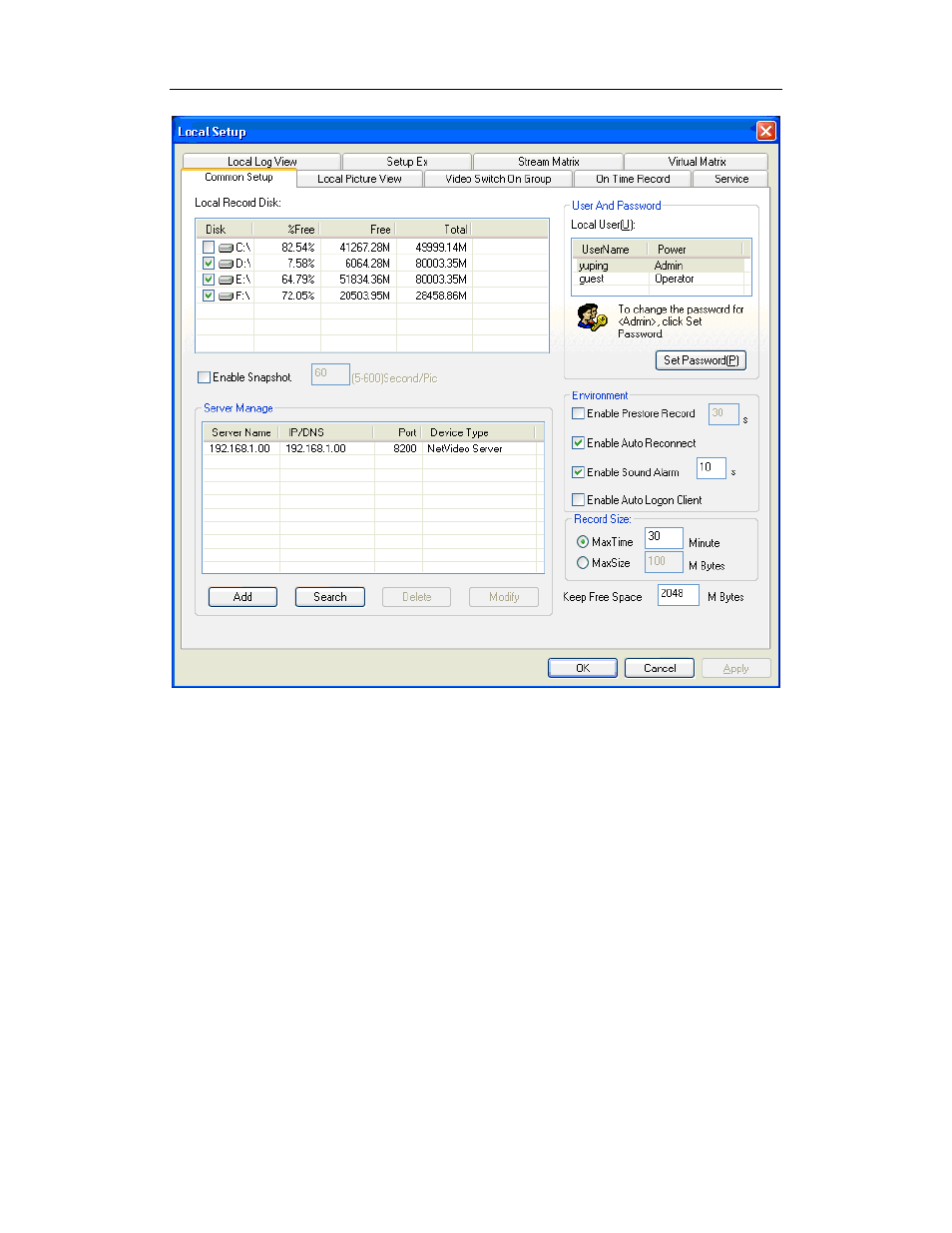The width and height of the screenshot is (952, 1233).
Task: Select user yuping in the list
Action: [x=660, y=266]
